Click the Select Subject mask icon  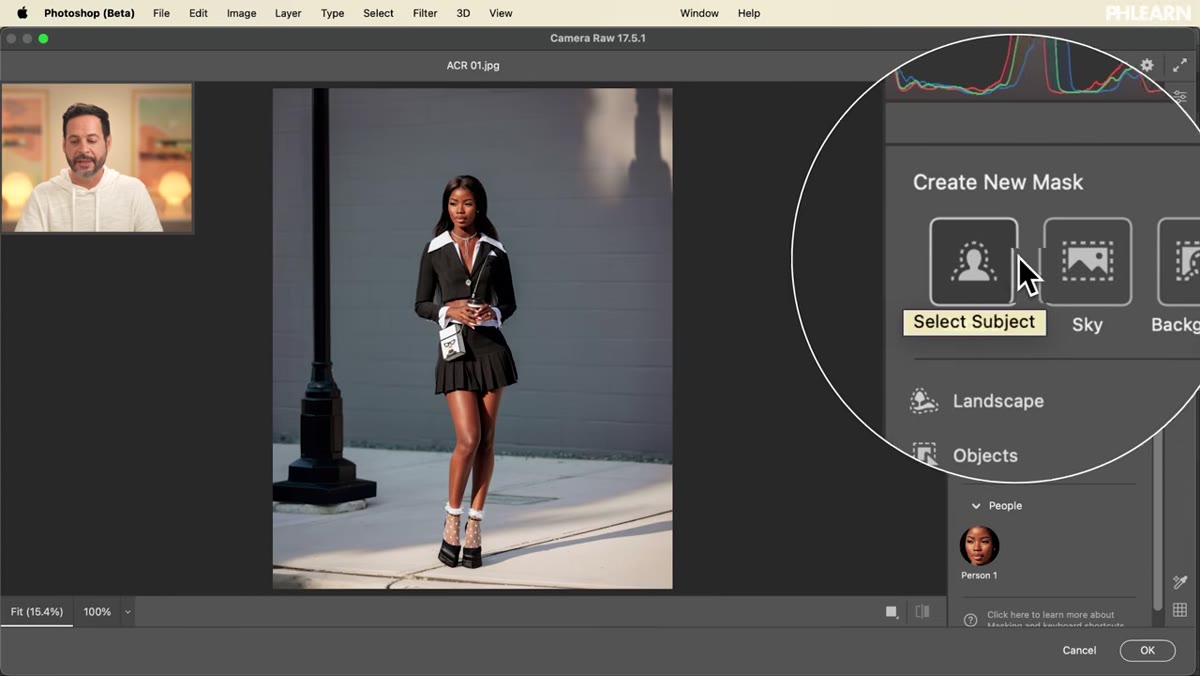click(x=974, y=261)
